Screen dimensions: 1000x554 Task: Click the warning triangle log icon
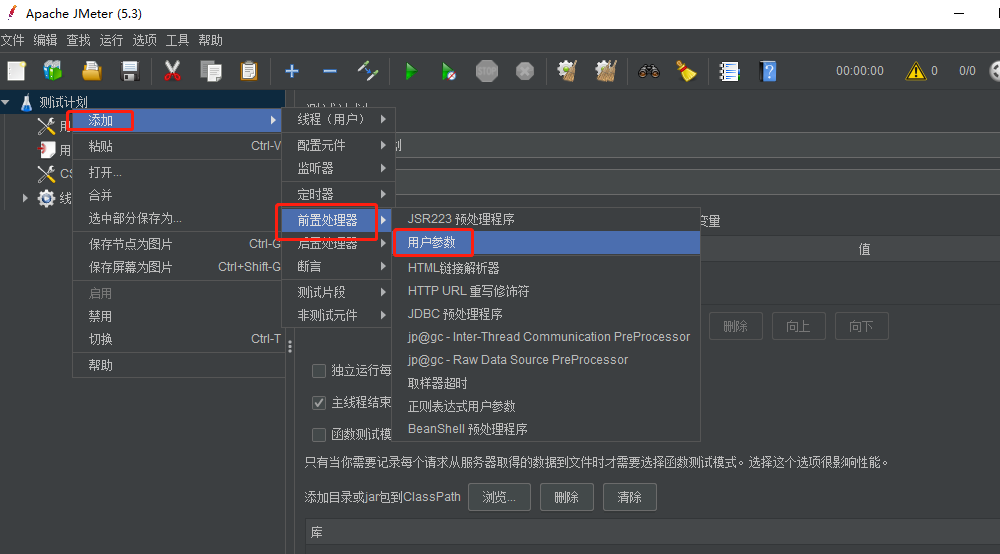(916, 71)
